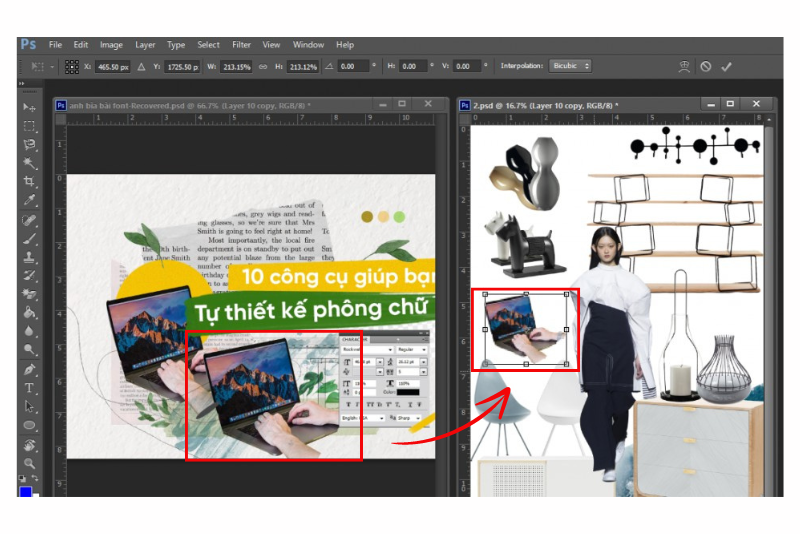Select the Magic Wand tool
The image size is (800, 534).
29,163
